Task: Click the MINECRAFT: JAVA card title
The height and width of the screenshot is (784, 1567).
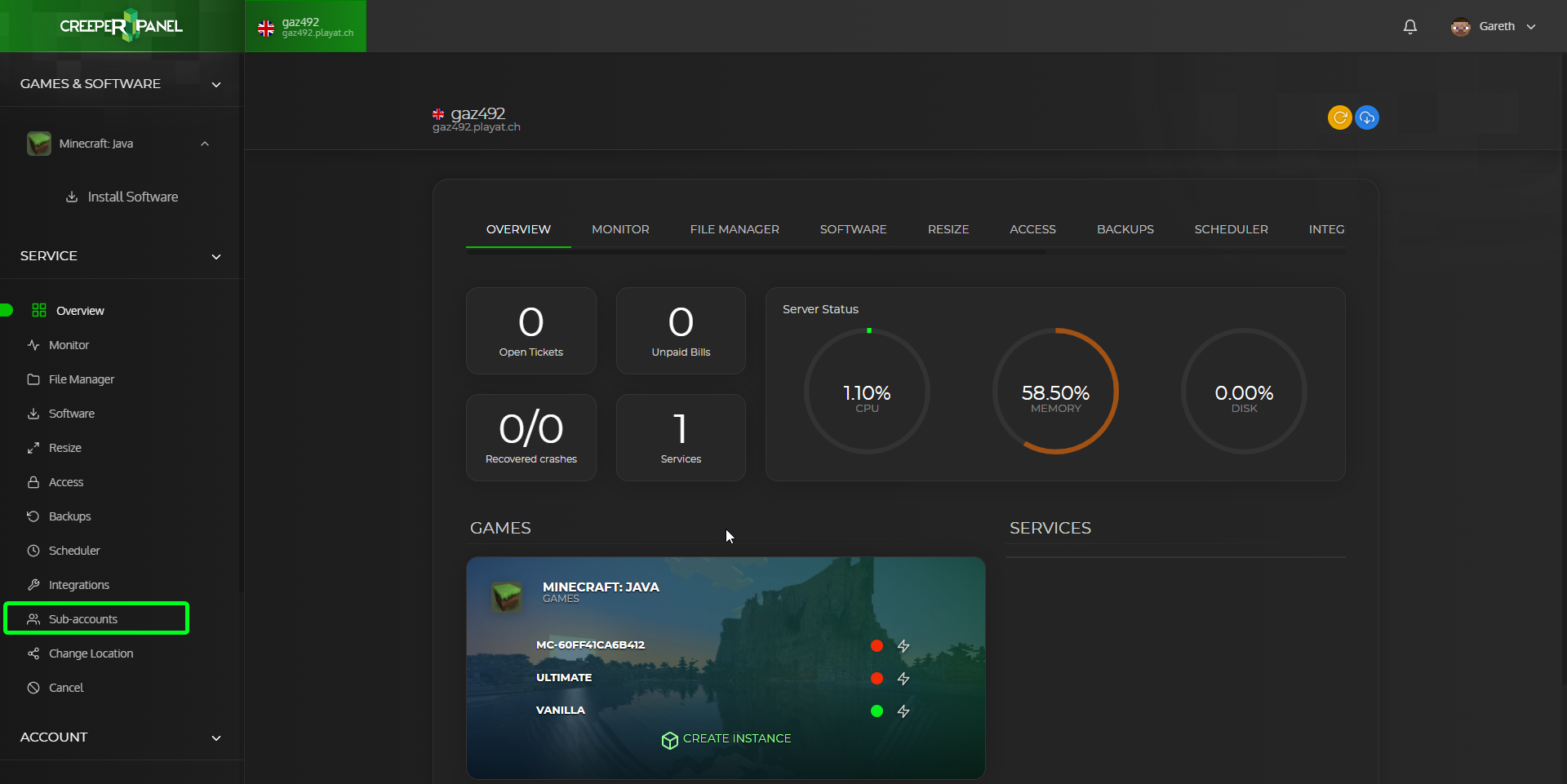Action: point(601,587)
